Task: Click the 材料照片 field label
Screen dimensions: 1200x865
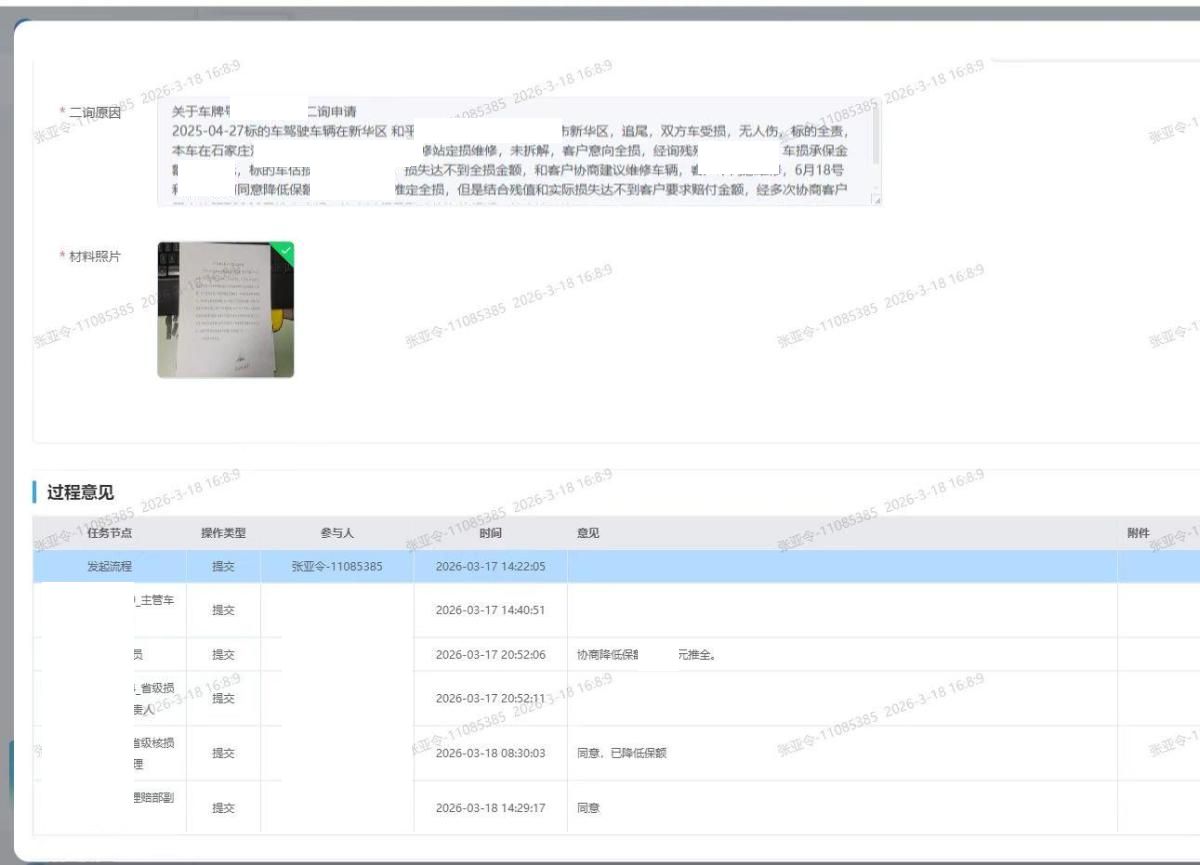Action: (93, 257)
